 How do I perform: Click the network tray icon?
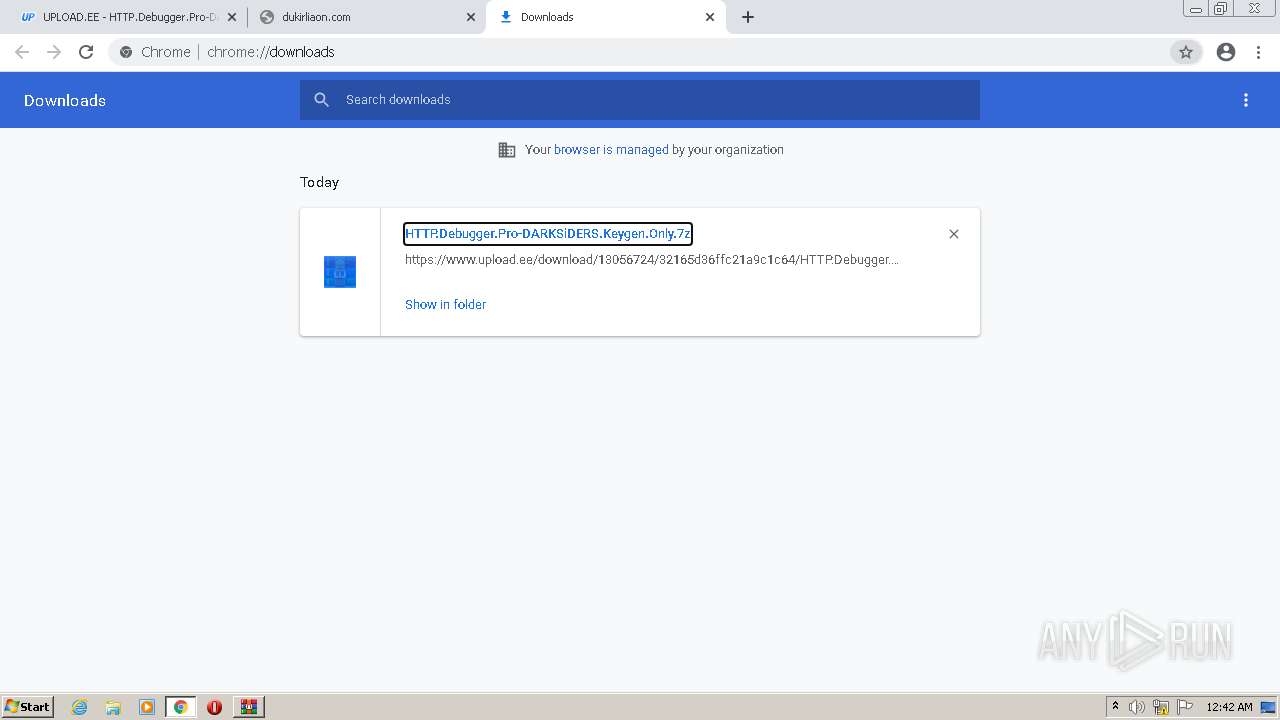1161,707
